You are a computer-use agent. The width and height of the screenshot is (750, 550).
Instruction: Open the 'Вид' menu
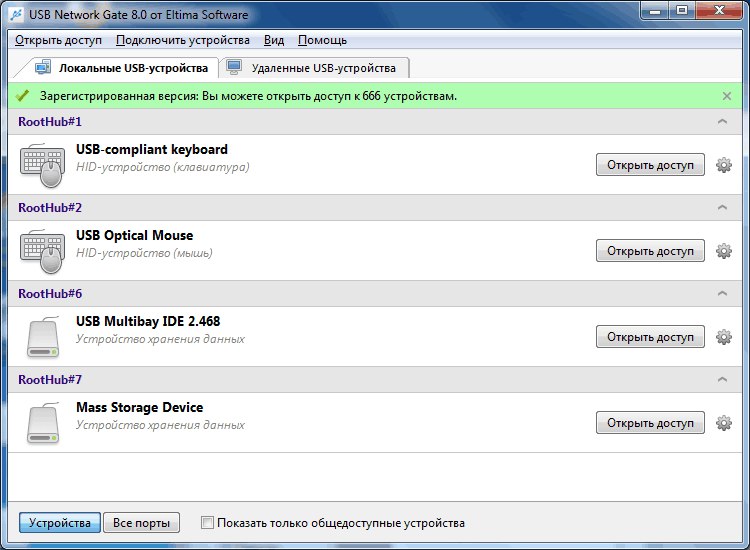[274, 40]
